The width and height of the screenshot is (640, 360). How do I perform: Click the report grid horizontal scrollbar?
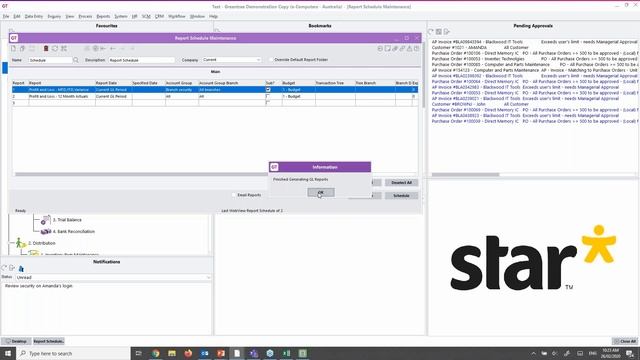click(x=141, y=174)
